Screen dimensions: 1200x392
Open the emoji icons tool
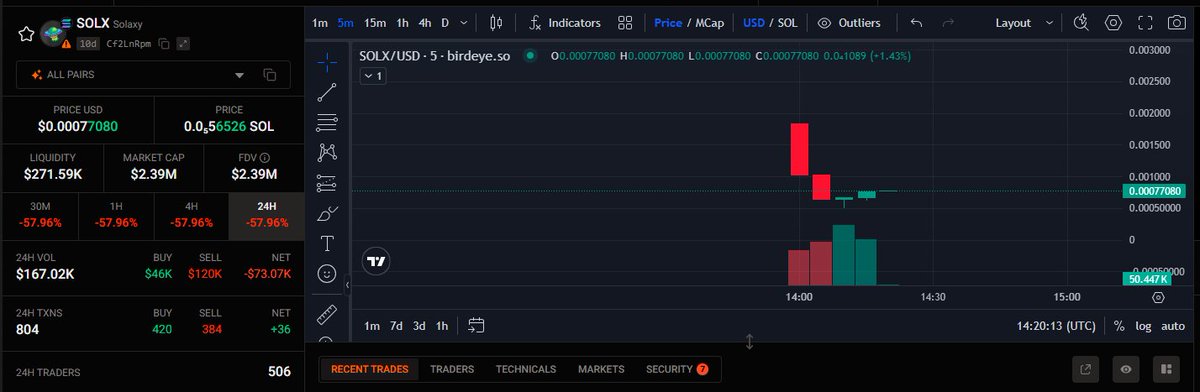pos(327,273)
